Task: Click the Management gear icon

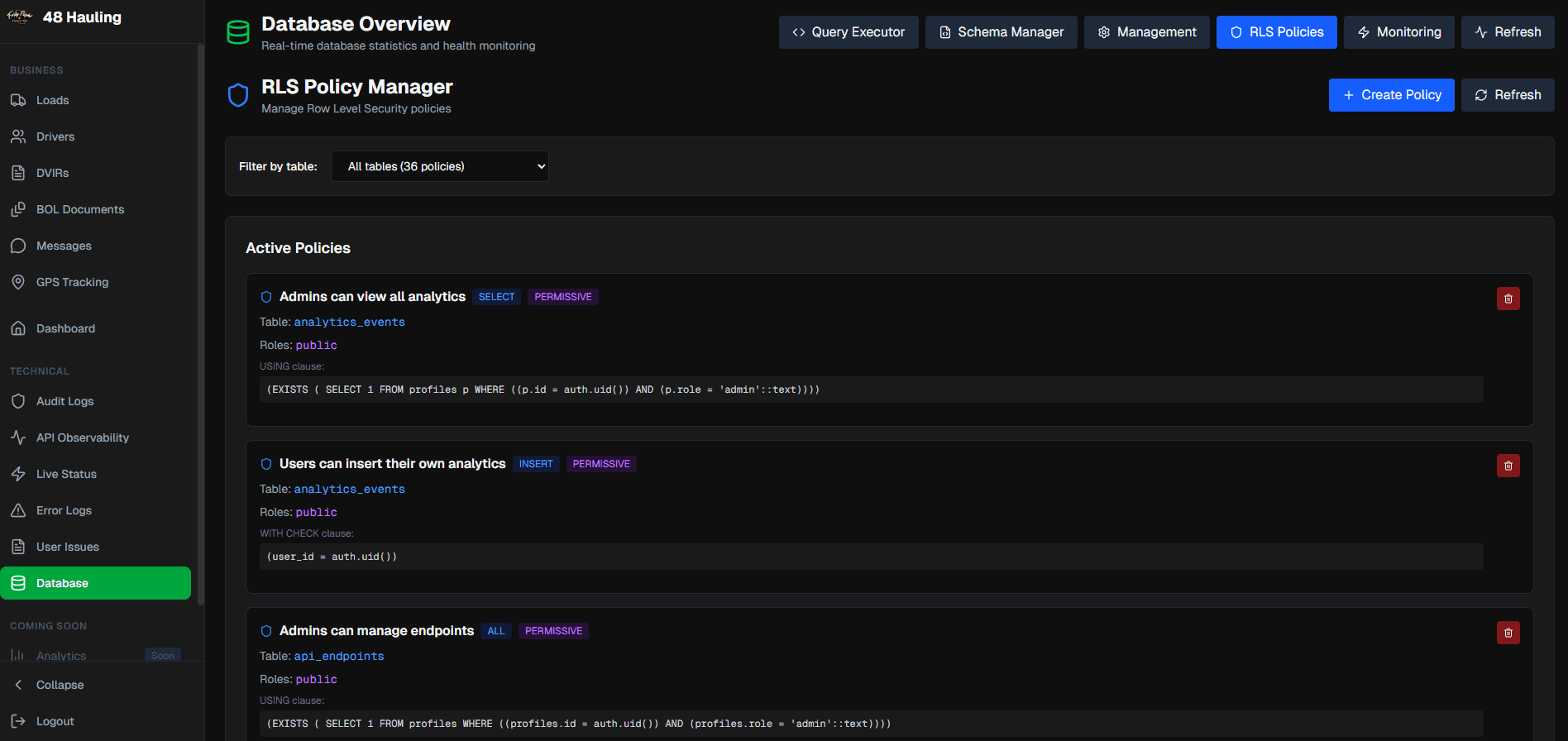Action: point(1104,32)
